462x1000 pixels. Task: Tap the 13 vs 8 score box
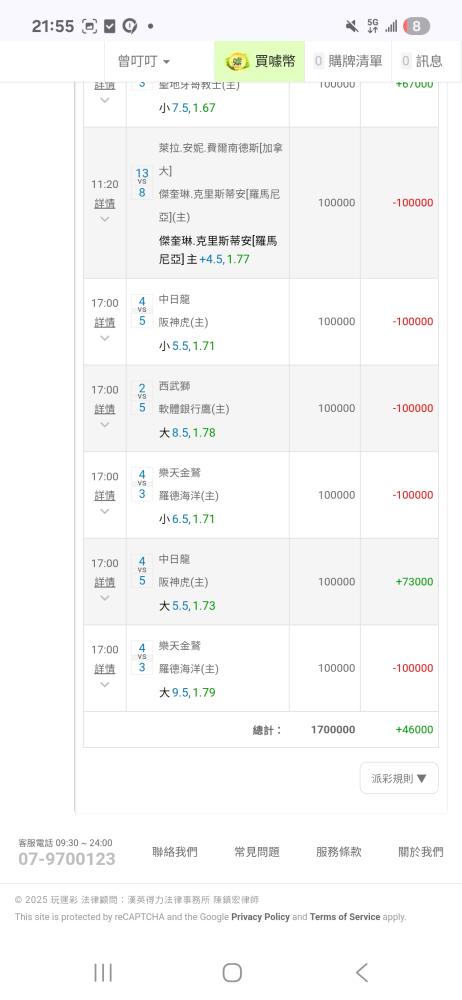(x=142, y=182)
